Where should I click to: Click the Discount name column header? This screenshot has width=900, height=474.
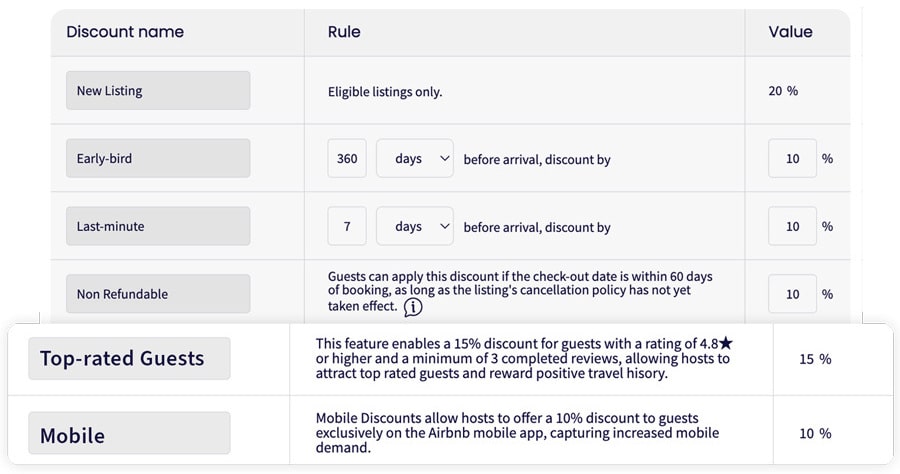pos(125,32)
